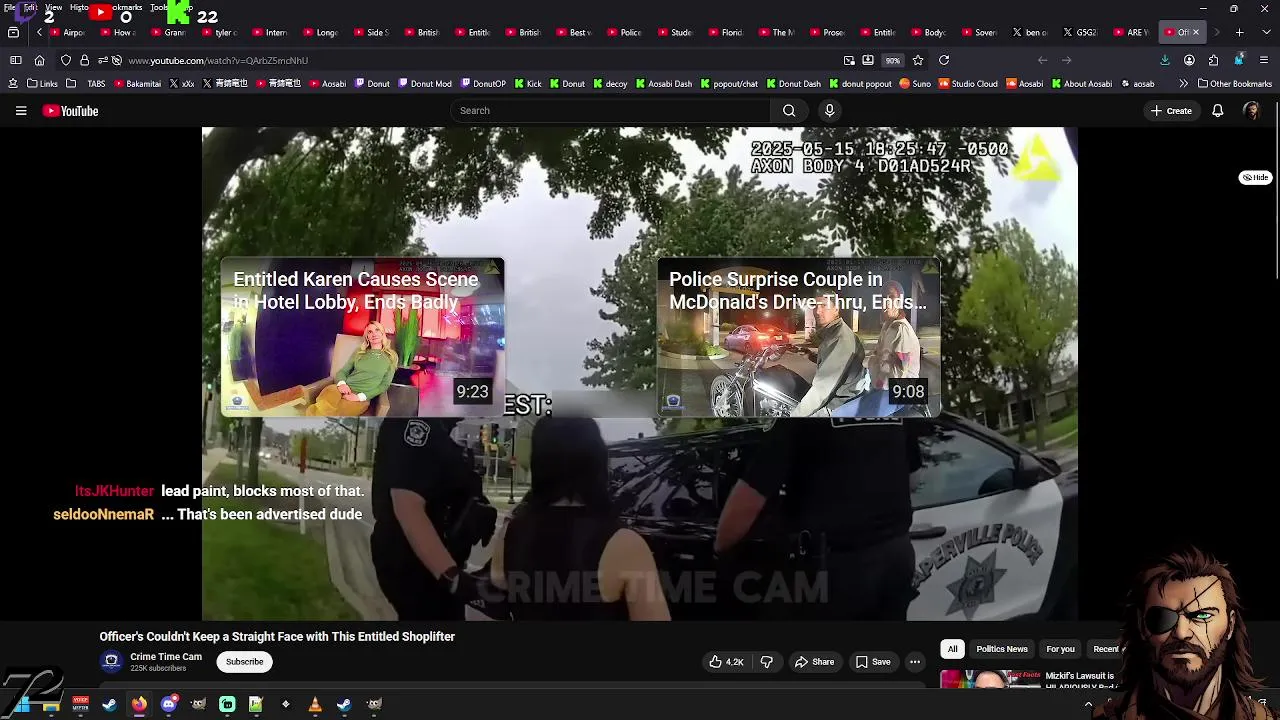This screenshot has width=1280, height=720.
Task: Play Police Surprise Couple McDonald's video
Action: coord(799,337)
